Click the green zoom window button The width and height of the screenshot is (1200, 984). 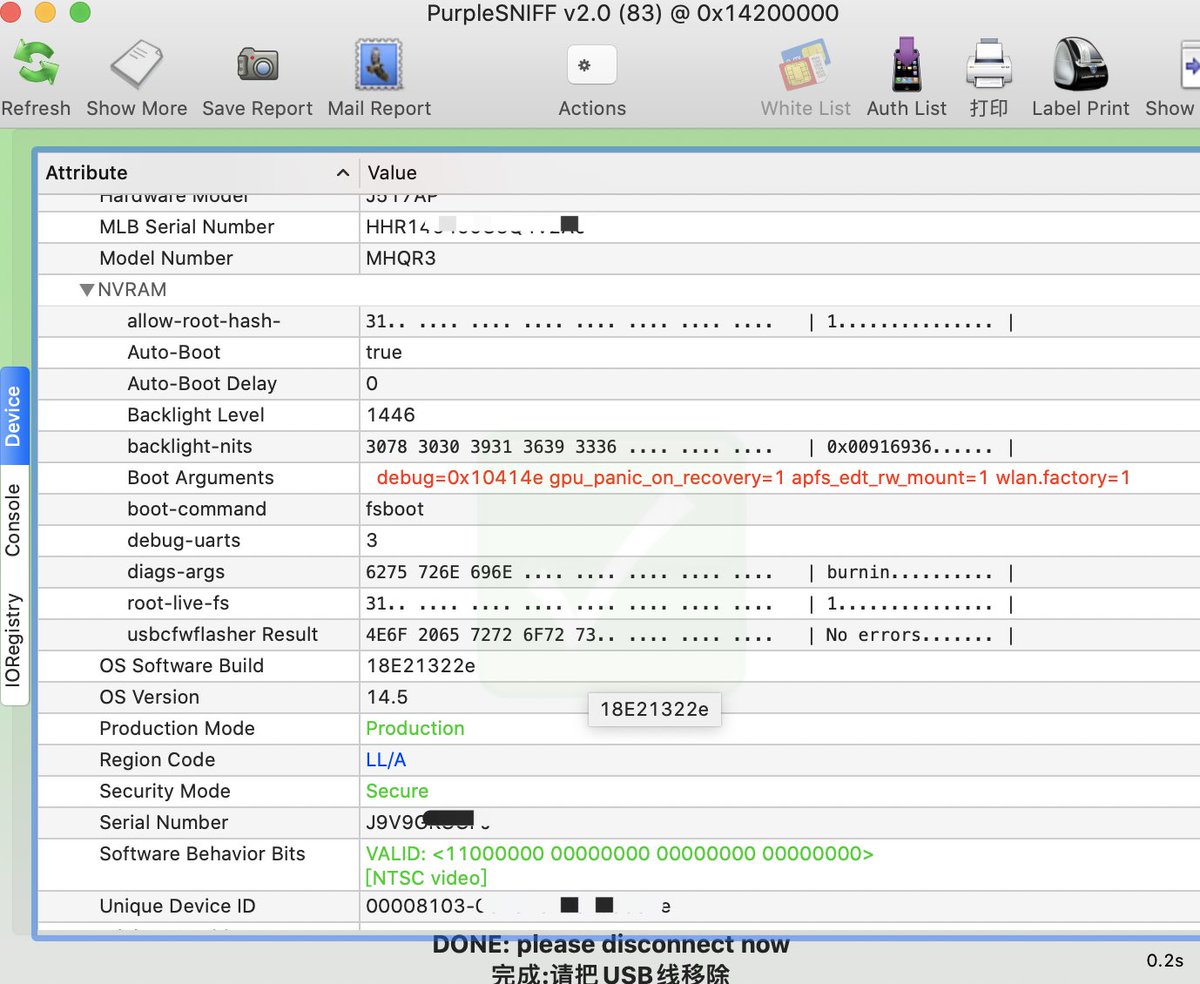pyautogui.click(x=79, y=13)
